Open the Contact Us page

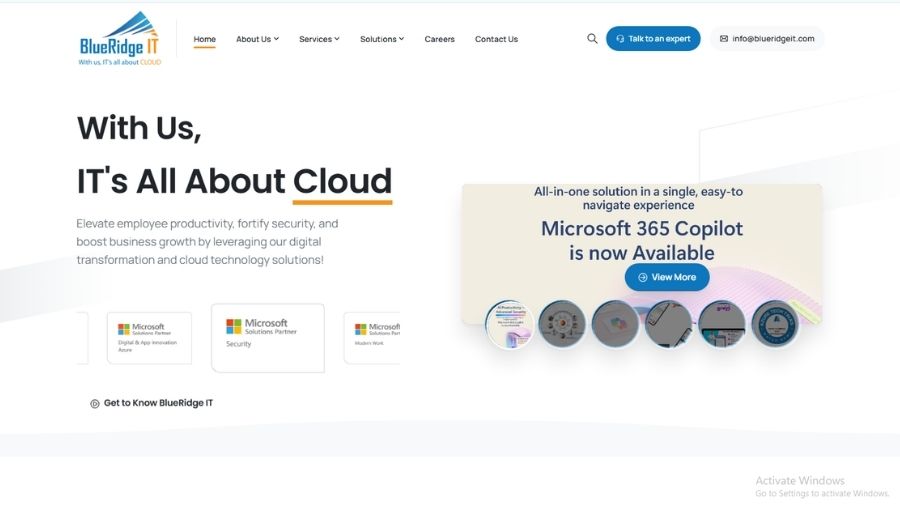496,39
